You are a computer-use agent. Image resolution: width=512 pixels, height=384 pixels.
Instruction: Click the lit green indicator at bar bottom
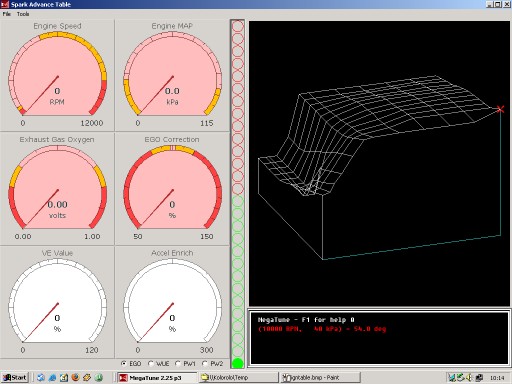click(x=238, y=363)
